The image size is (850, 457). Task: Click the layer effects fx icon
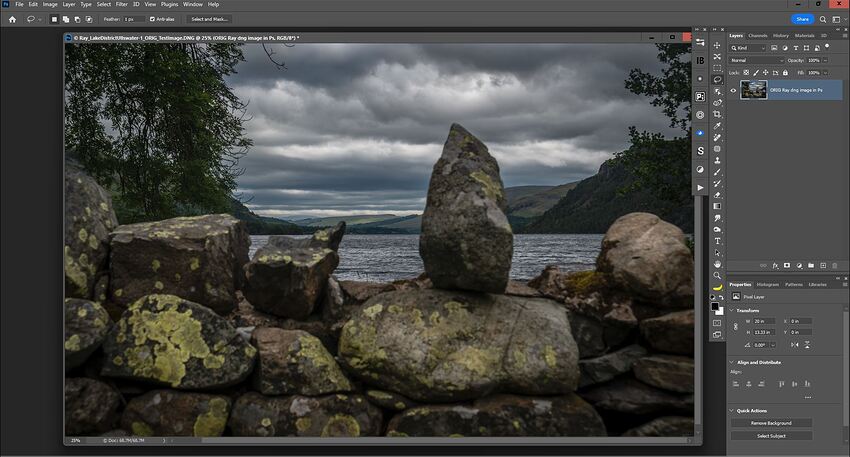(775, 266)
